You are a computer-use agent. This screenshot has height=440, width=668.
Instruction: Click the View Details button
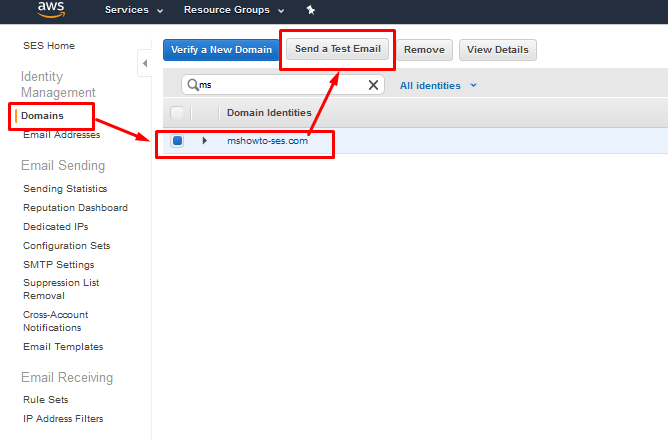[498, 50]
